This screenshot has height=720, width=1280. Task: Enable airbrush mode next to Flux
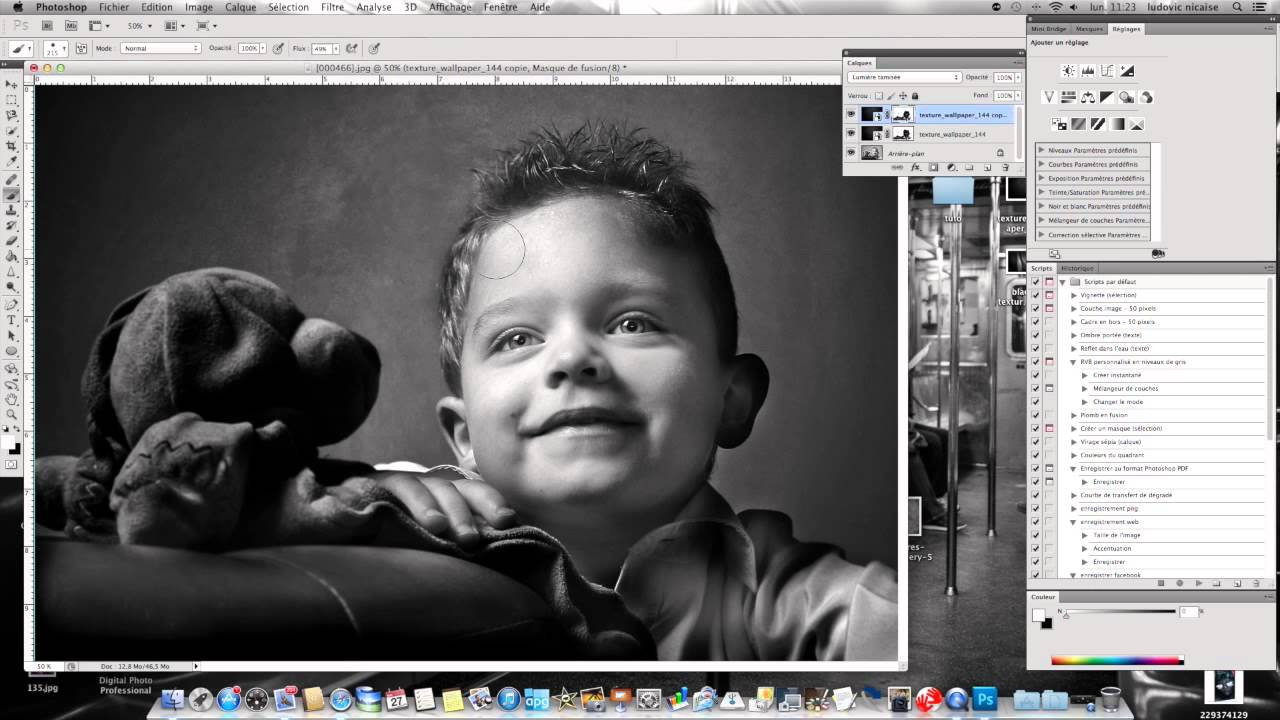point(352,48)
